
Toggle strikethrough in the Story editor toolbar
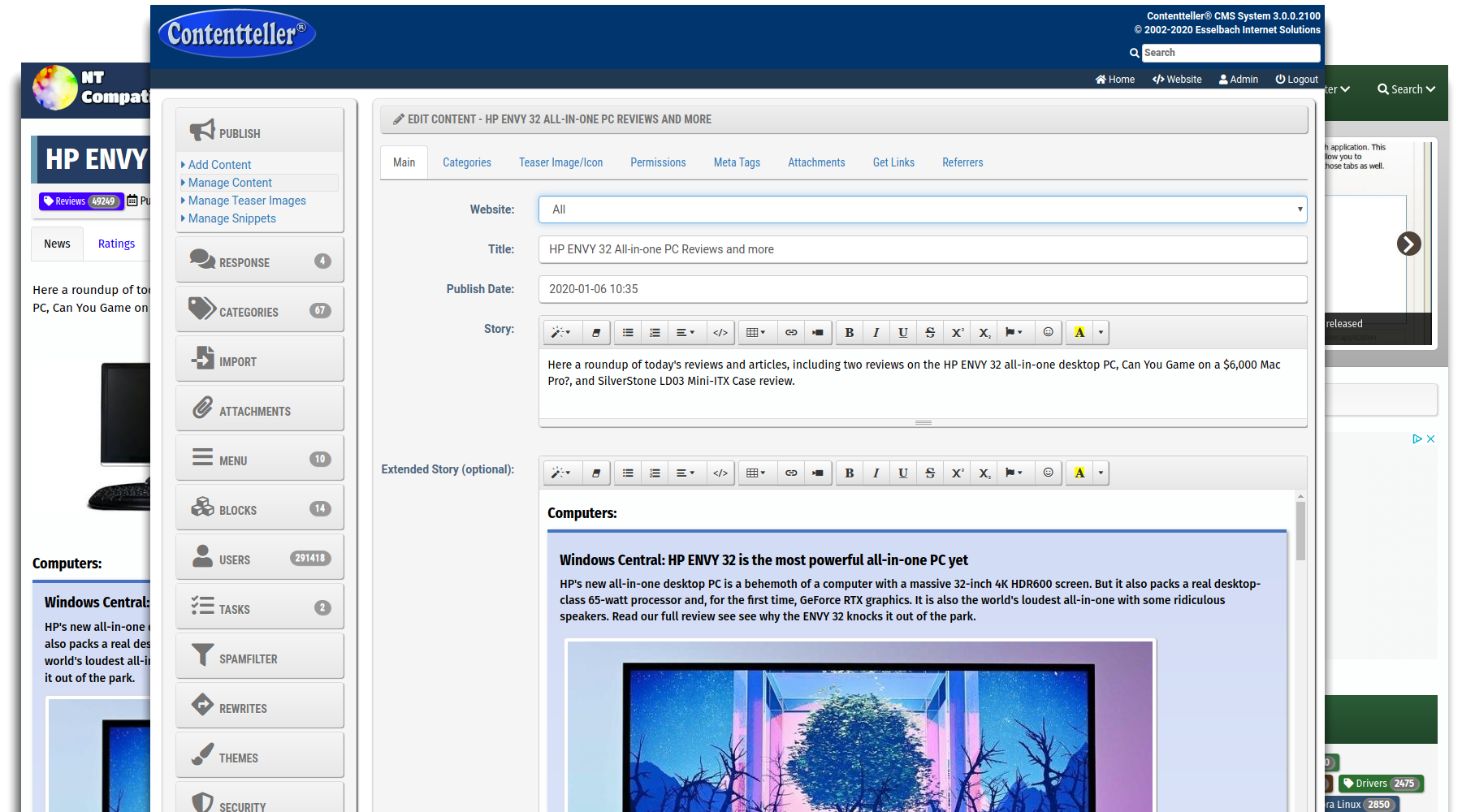click(x=930, y=332)
